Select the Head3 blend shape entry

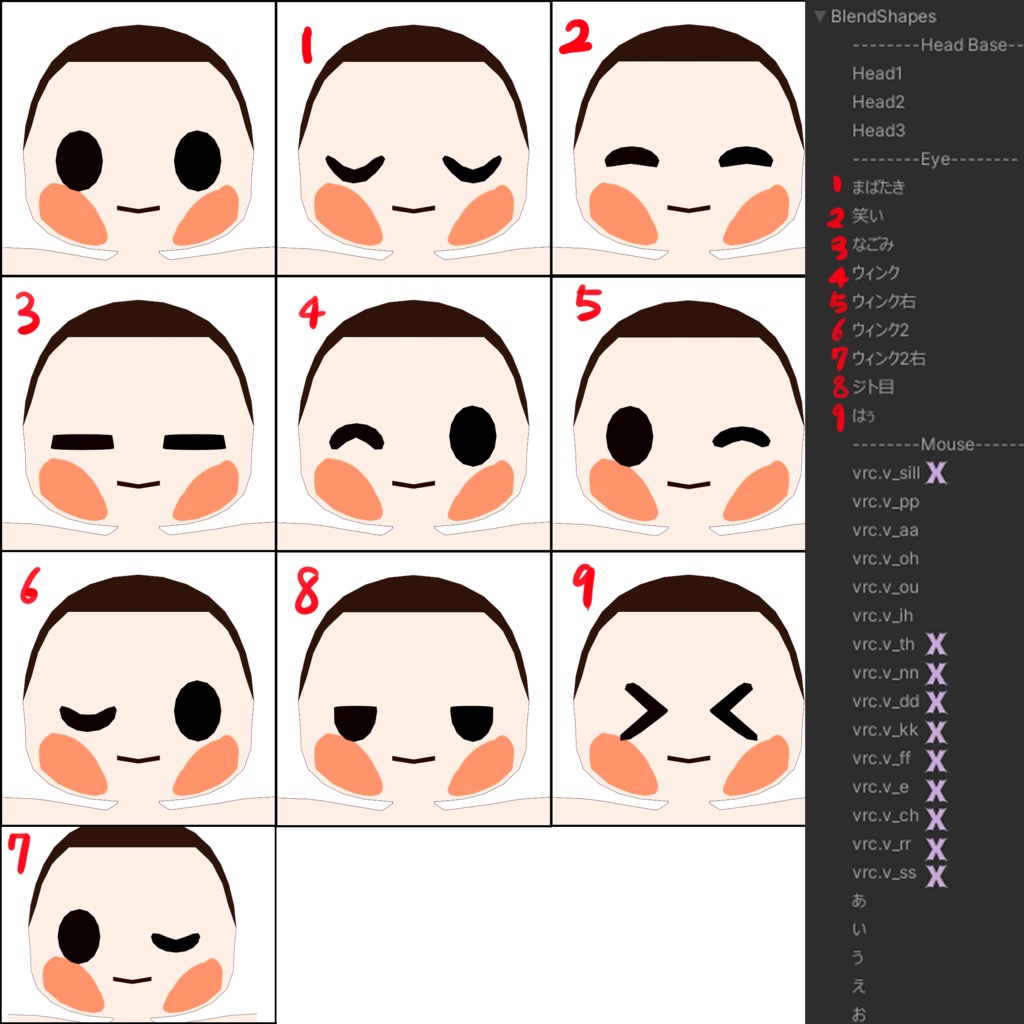click(878, 131)
